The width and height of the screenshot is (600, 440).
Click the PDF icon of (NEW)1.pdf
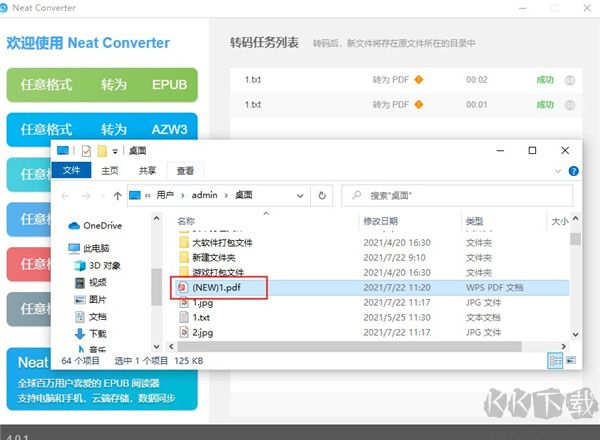[x=183, y=287]
